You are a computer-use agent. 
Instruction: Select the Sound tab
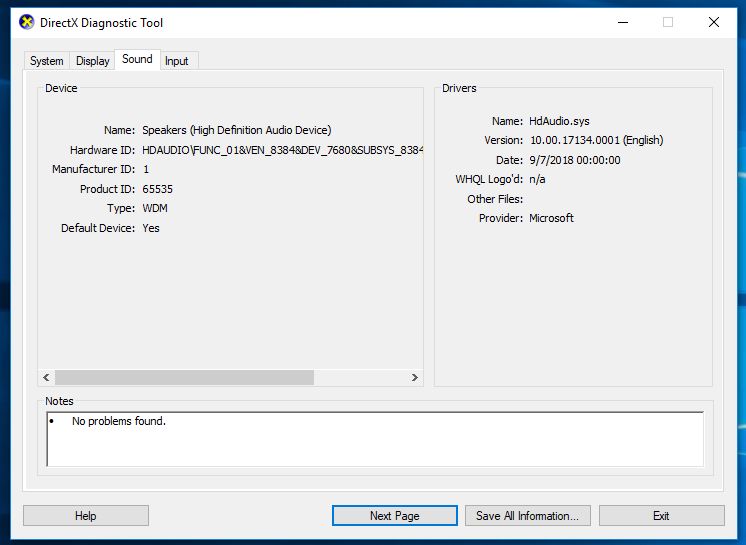tap(137, 59)
